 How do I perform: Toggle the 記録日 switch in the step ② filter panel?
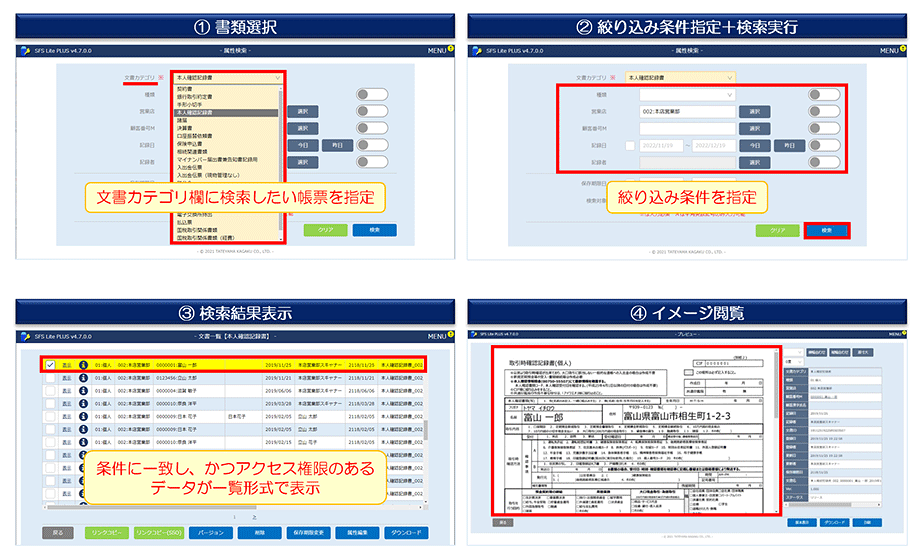click(824, 145)
